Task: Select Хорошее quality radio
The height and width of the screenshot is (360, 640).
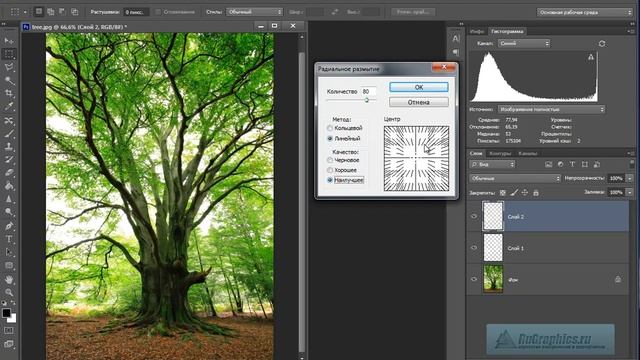Action: pyautogui.click(x=330, y=170)
